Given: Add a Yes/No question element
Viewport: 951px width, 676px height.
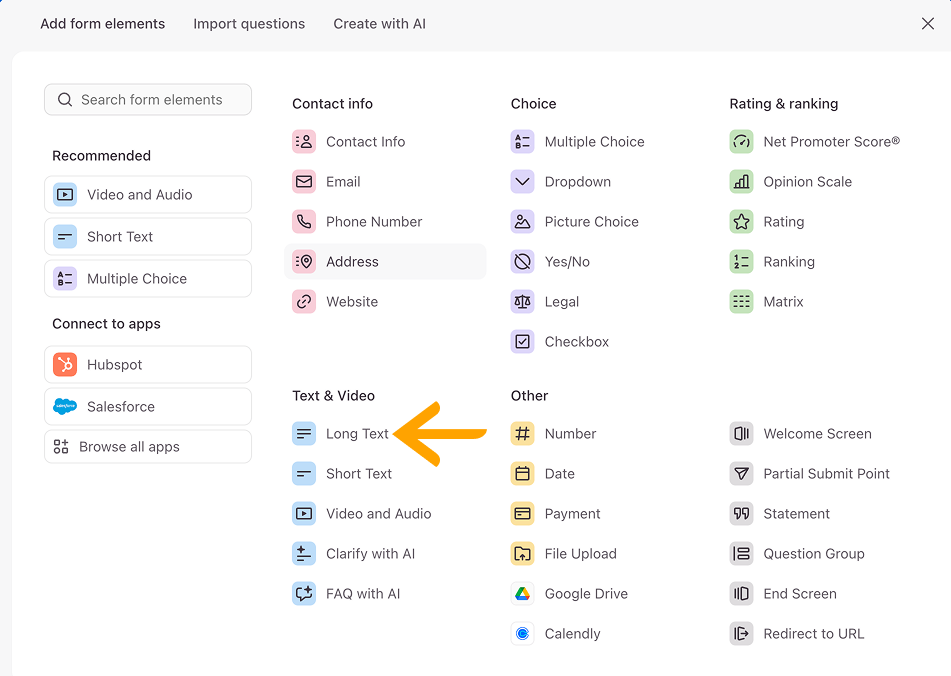Looking at the screenshot, I should click(566, 262).
